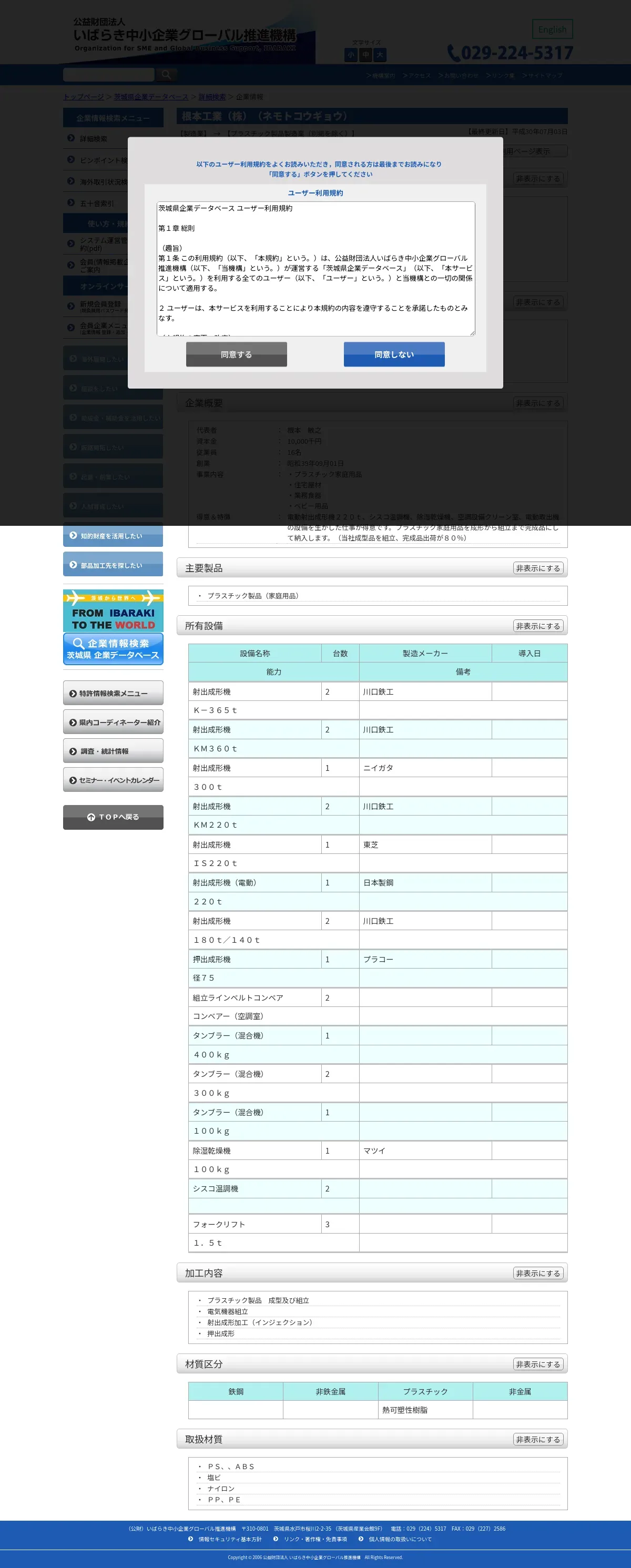Click the 熱可塑性樹脂 material cell
This screenshot has width=631, height=1568.
425,1410
